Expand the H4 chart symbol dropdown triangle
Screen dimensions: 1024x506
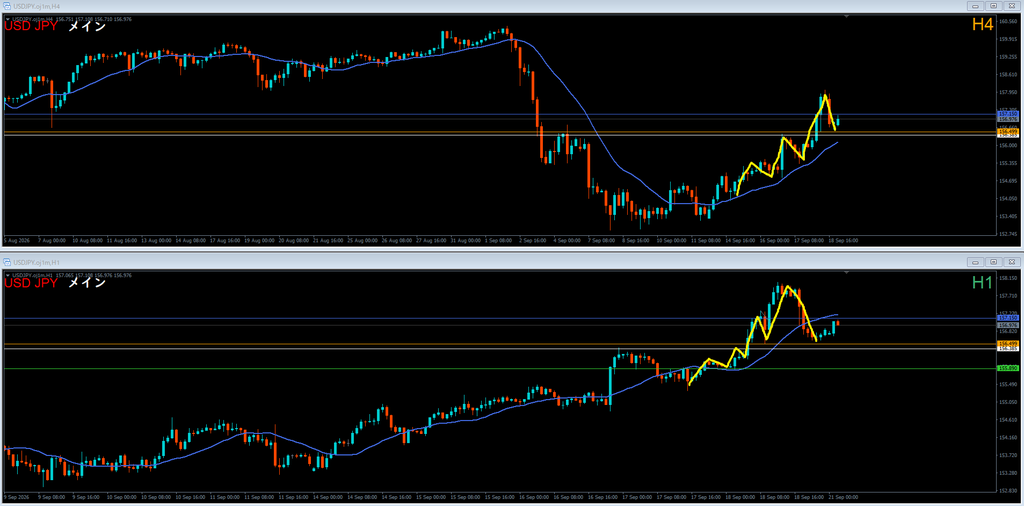7,19
